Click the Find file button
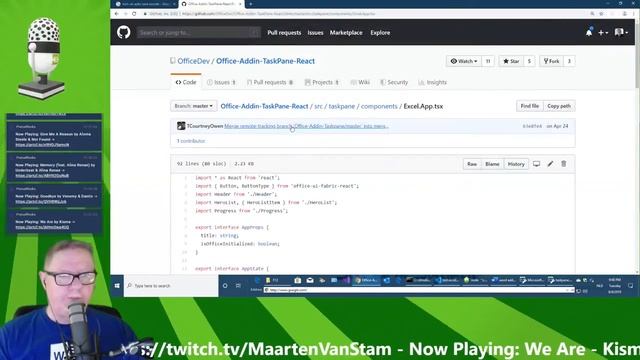 coord(529,106)
